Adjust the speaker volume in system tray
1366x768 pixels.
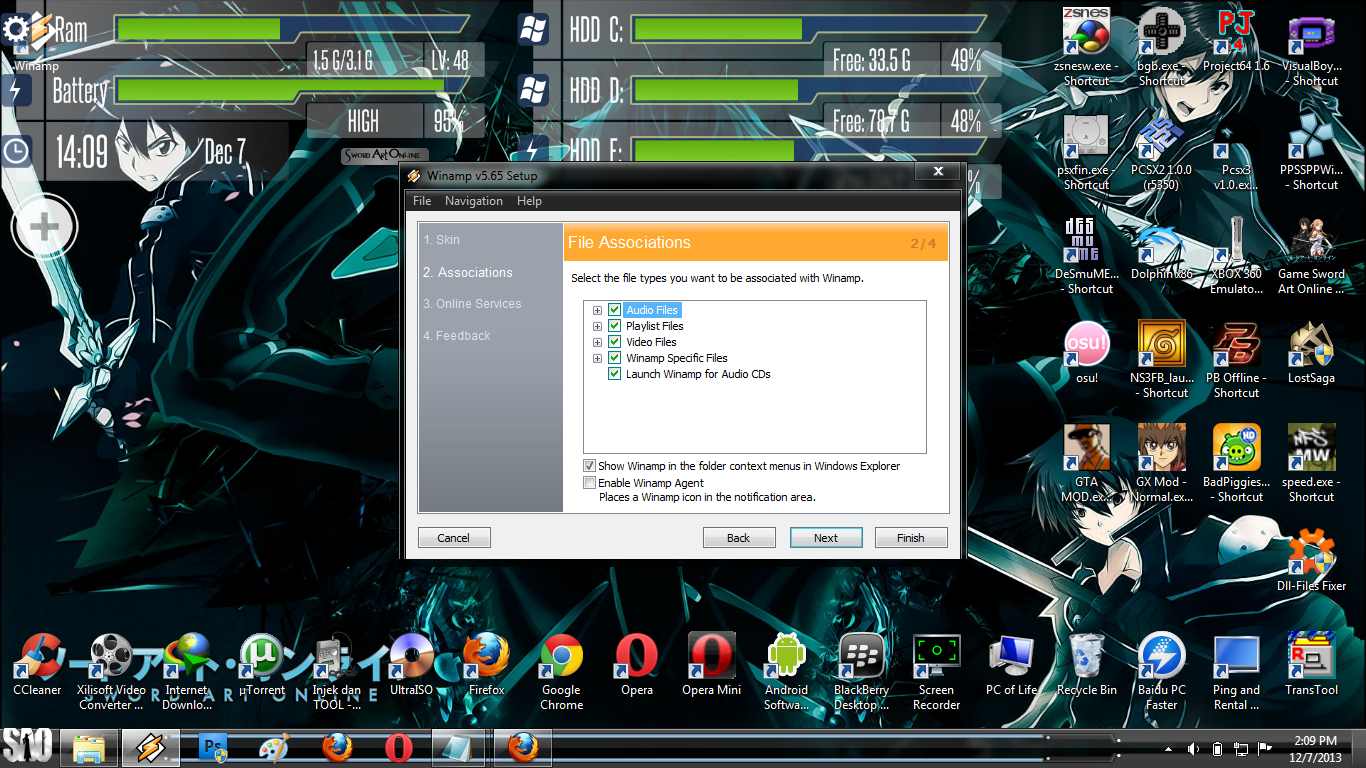1192,747
